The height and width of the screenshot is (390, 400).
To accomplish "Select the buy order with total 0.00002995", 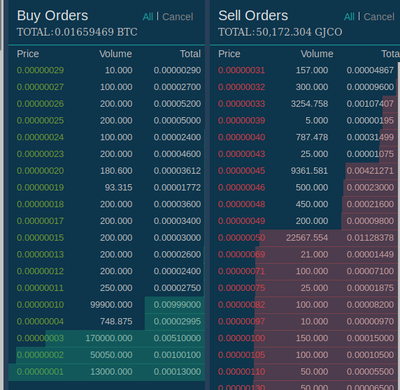I will 107,321.
